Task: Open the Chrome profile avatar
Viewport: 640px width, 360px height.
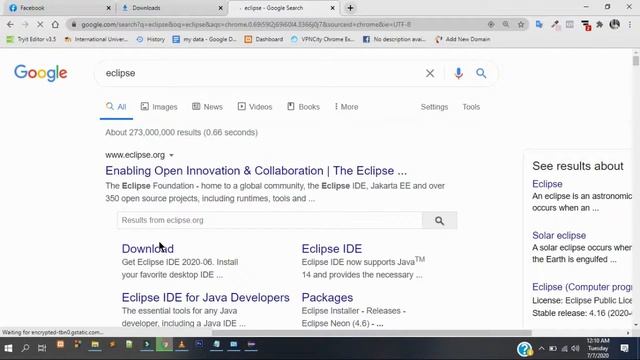Action: pyautogui.click(x=615, y=24)
